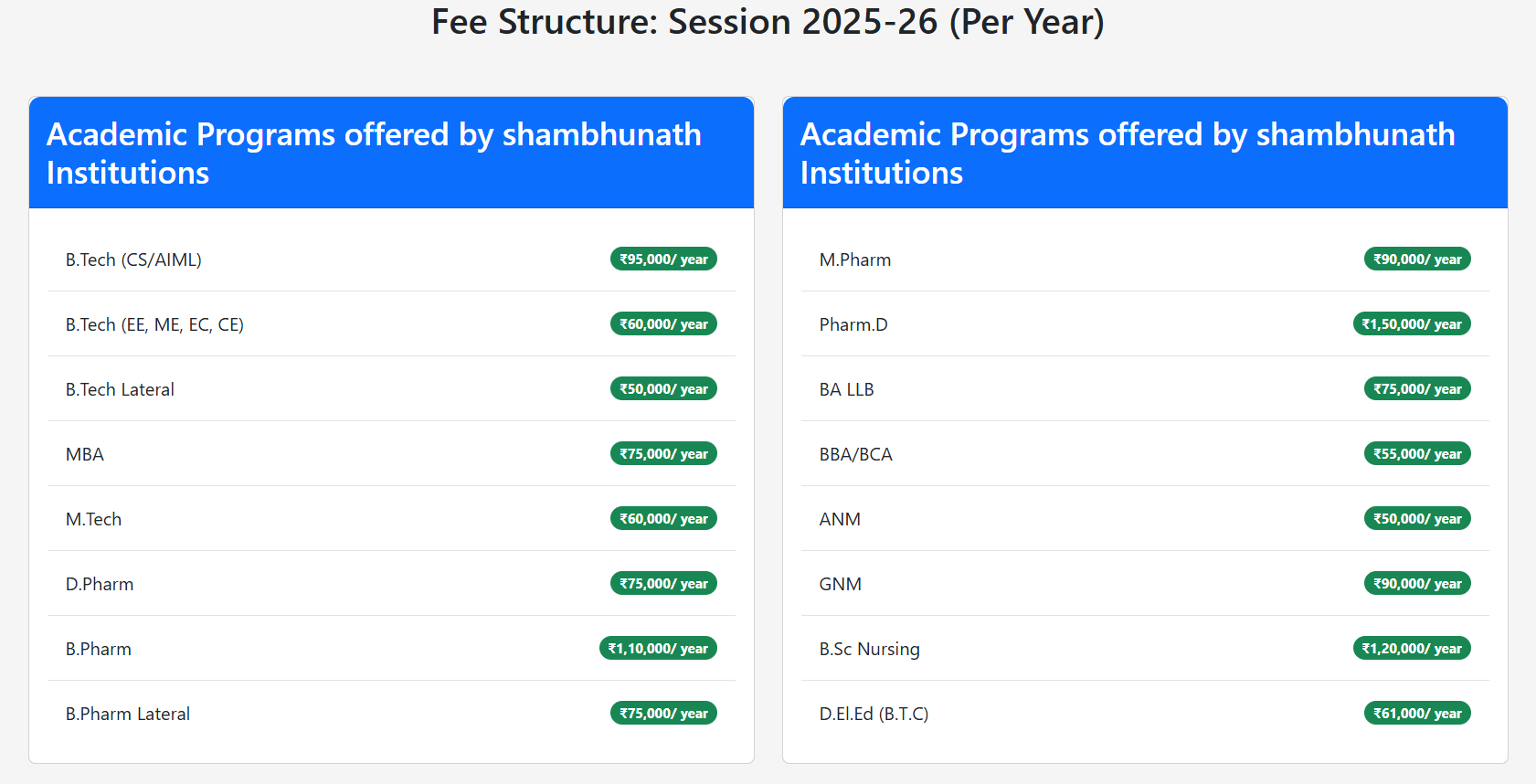Click the B.Tech (CS/AIML) program row

(x=133, y=260)
